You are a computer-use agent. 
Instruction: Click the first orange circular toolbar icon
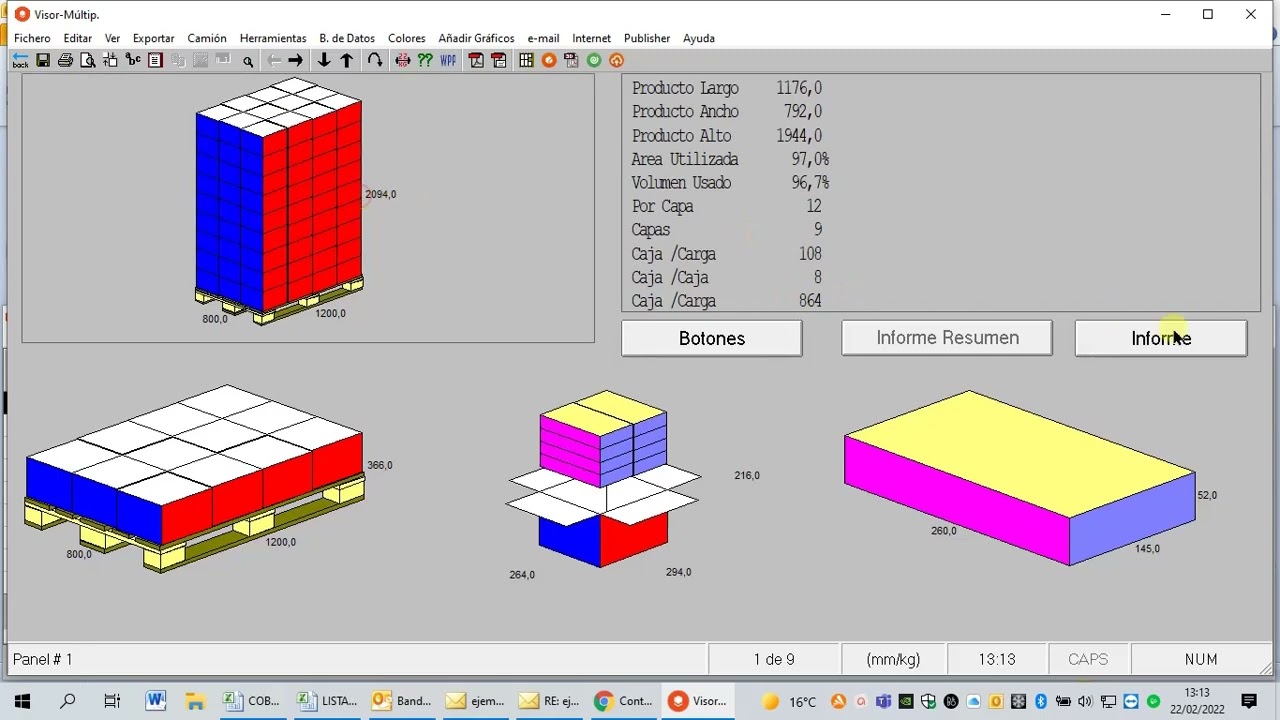click(x=549, y=60)
